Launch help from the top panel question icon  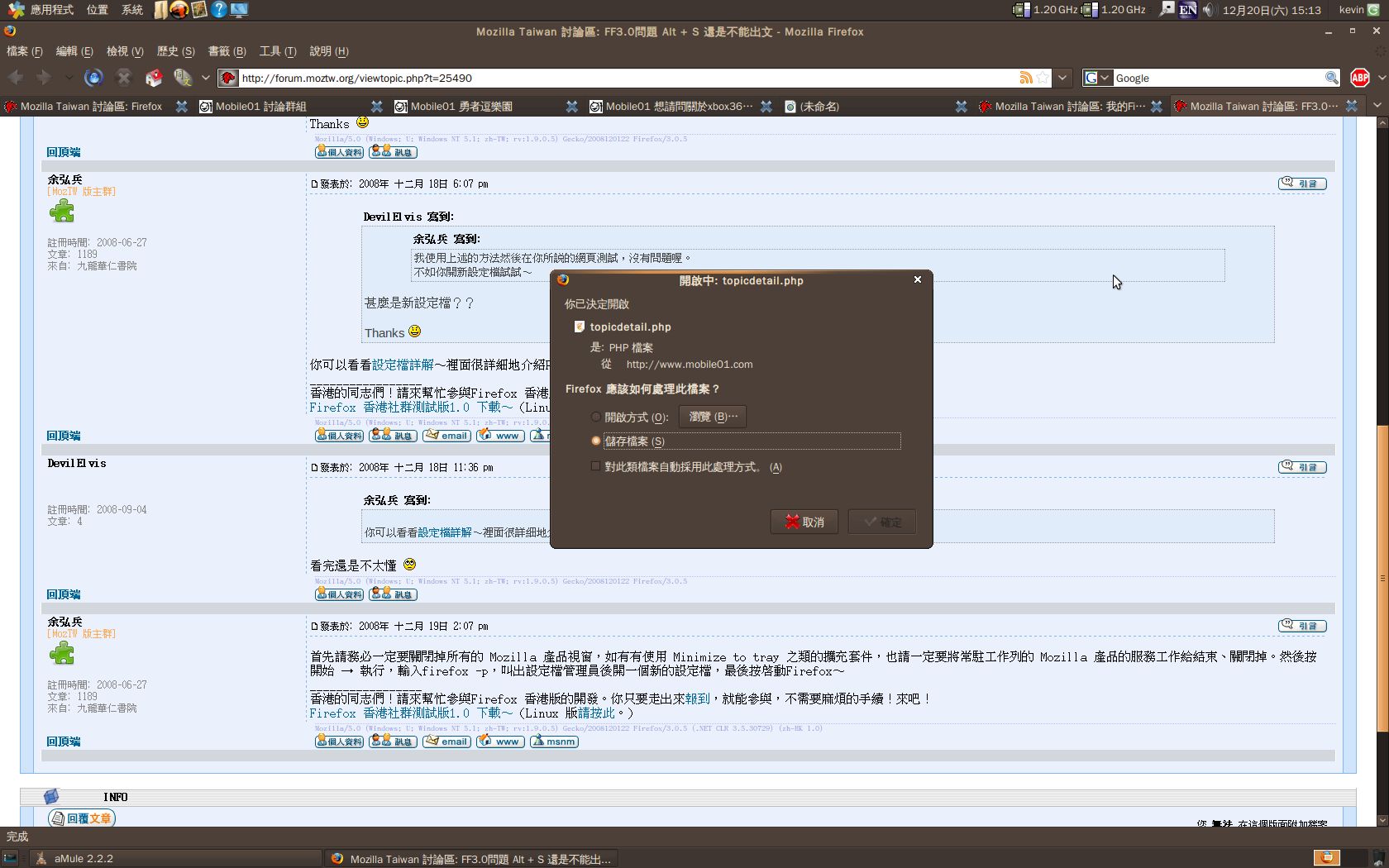[x=219, y=10]
